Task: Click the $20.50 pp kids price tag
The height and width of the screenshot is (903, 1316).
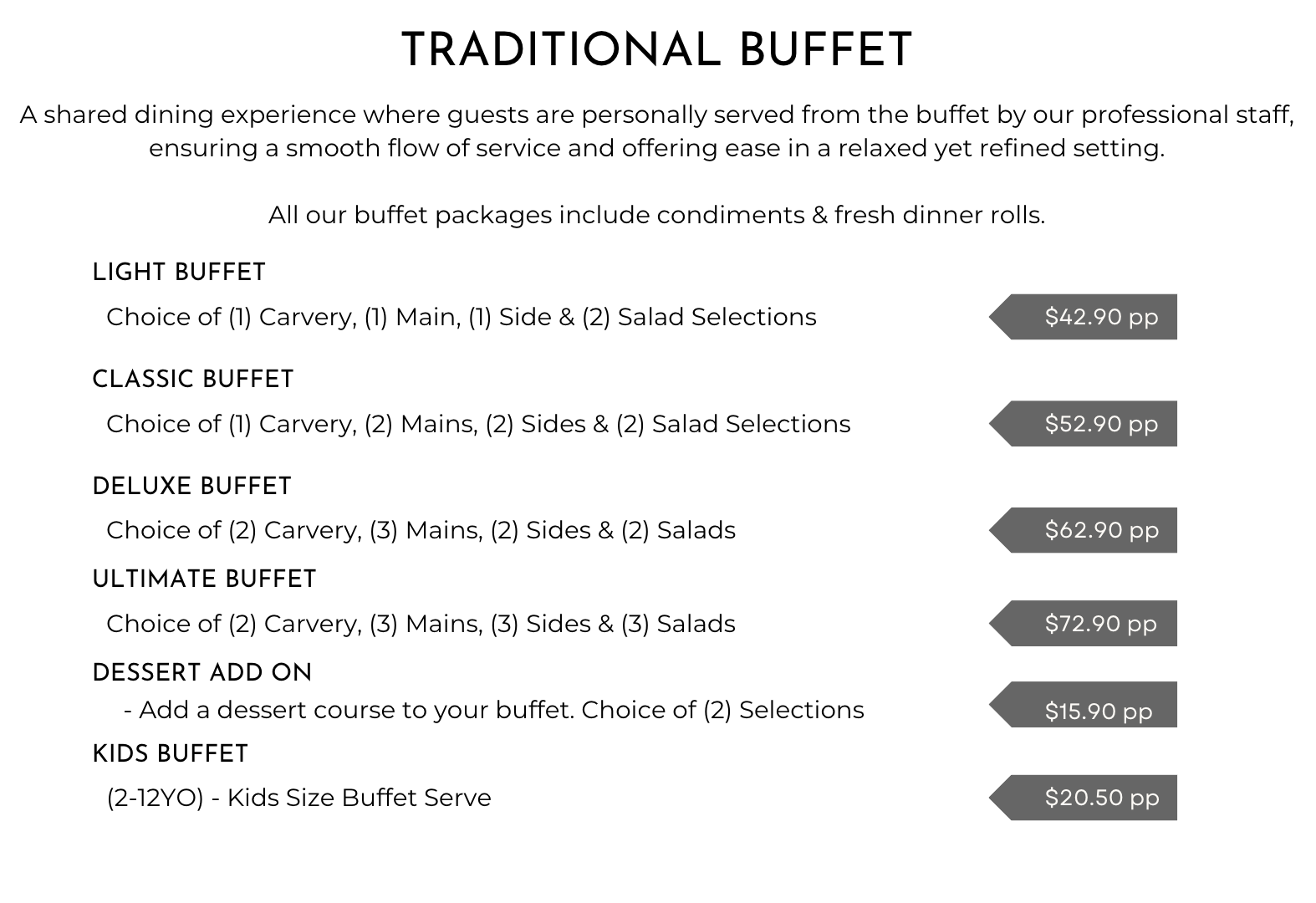Action: [x=1084, y=798]
